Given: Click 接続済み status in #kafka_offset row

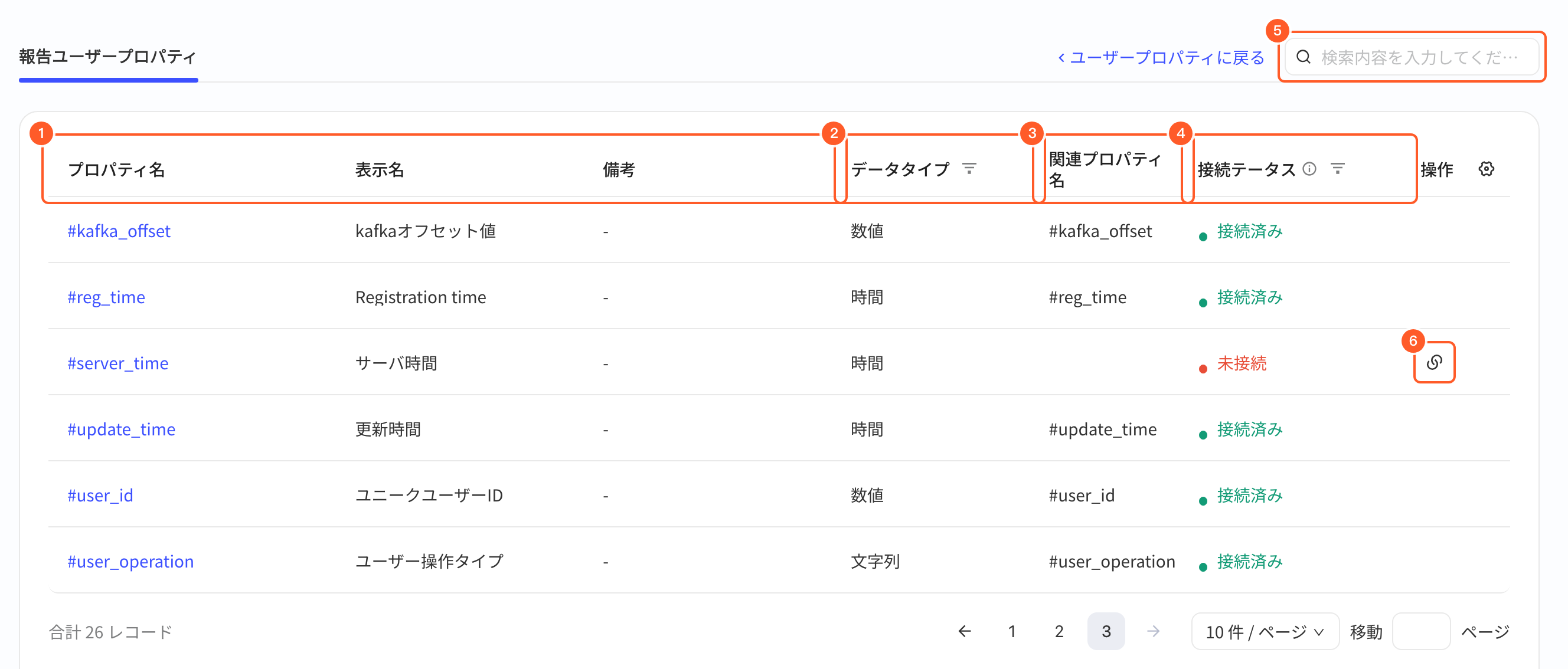Looking at the screenshot, I should coord(1249,231).
